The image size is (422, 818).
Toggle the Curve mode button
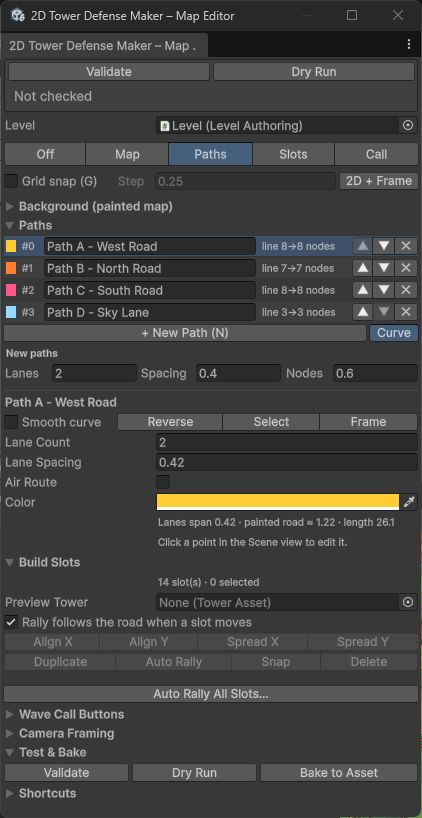coord(394,333)
